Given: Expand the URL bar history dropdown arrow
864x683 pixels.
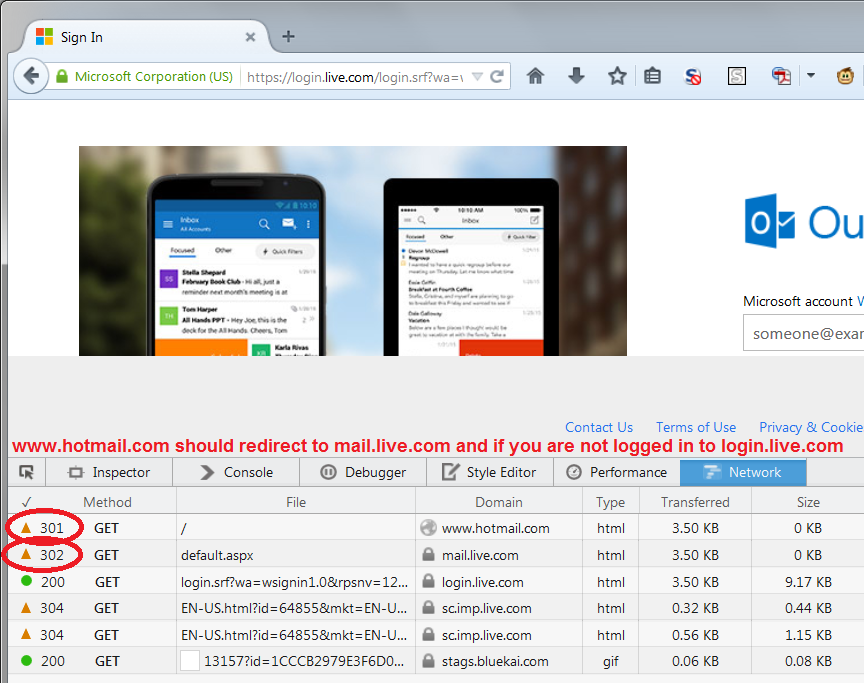Looking at the screenshot, I should (477, 77).
